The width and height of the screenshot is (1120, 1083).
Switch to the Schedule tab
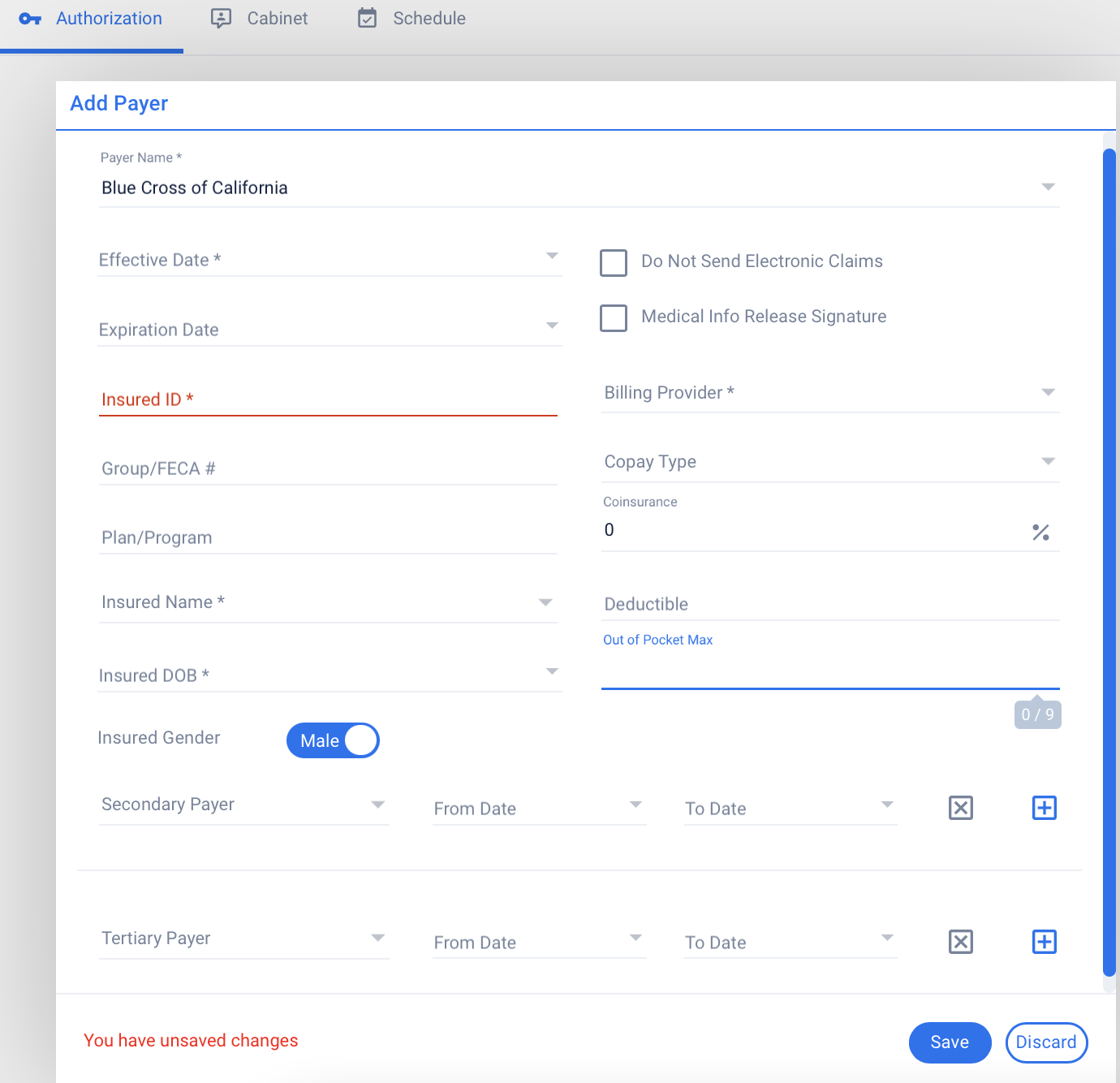(x=412, y=19)
